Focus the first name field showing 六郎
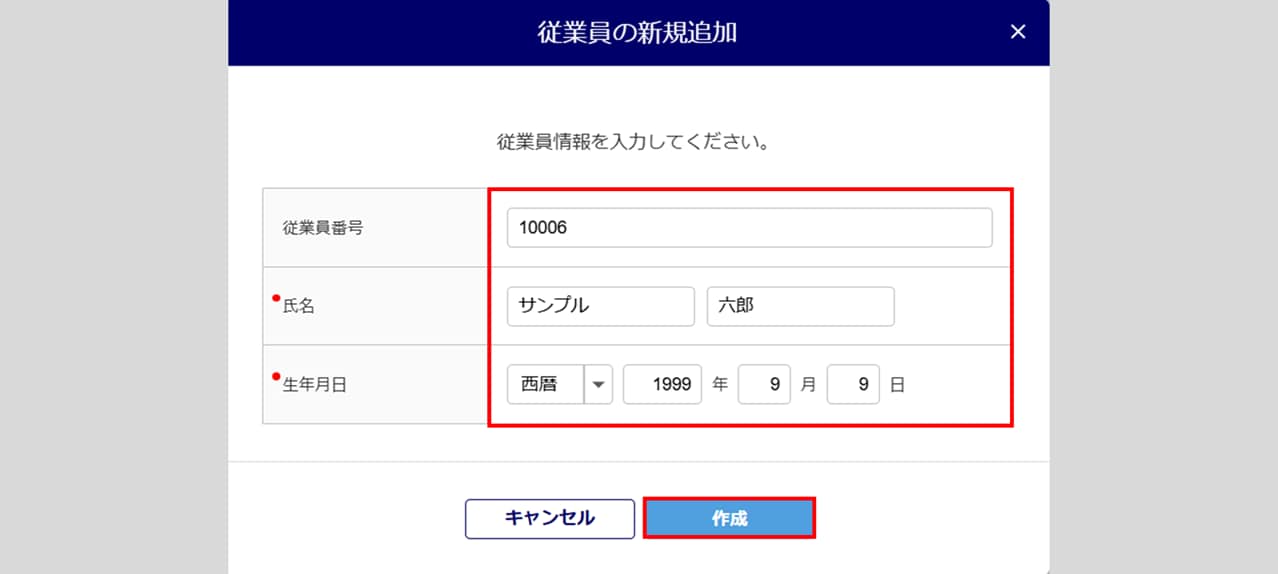Image resolution: width=1278 pixels, height=574 pixels. point(800,306)
